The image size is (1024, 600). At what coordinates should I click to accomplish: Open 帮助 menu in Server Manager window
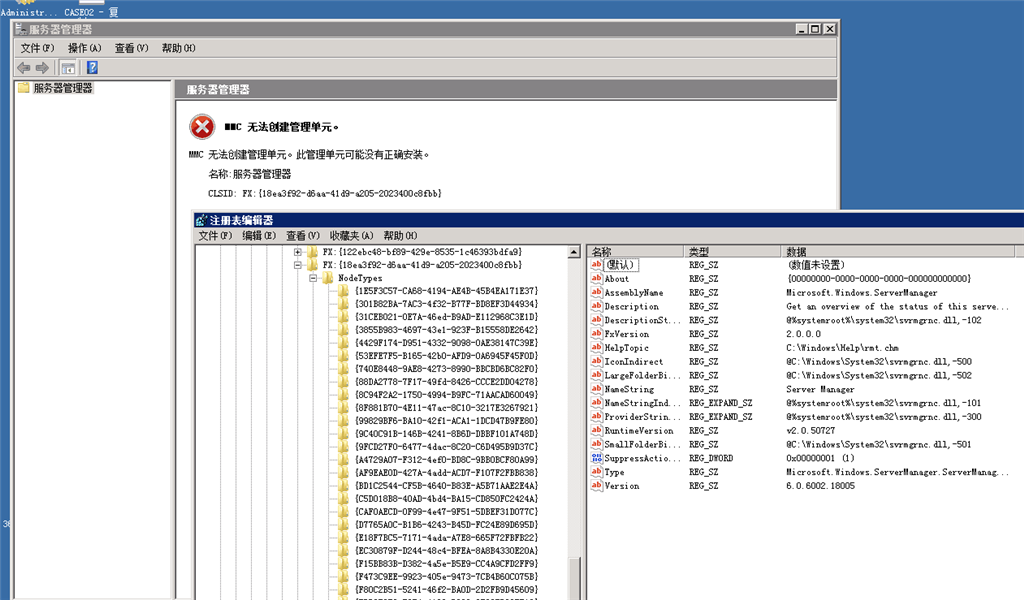coord(178,48)
